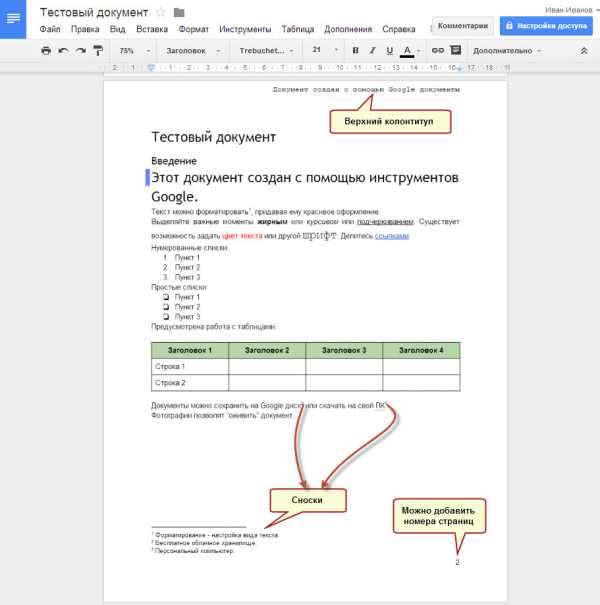The height and width of the screenshot is (605, 600).
Task: Click third footnote Персональный компьютер
Action: coord(193,551)
